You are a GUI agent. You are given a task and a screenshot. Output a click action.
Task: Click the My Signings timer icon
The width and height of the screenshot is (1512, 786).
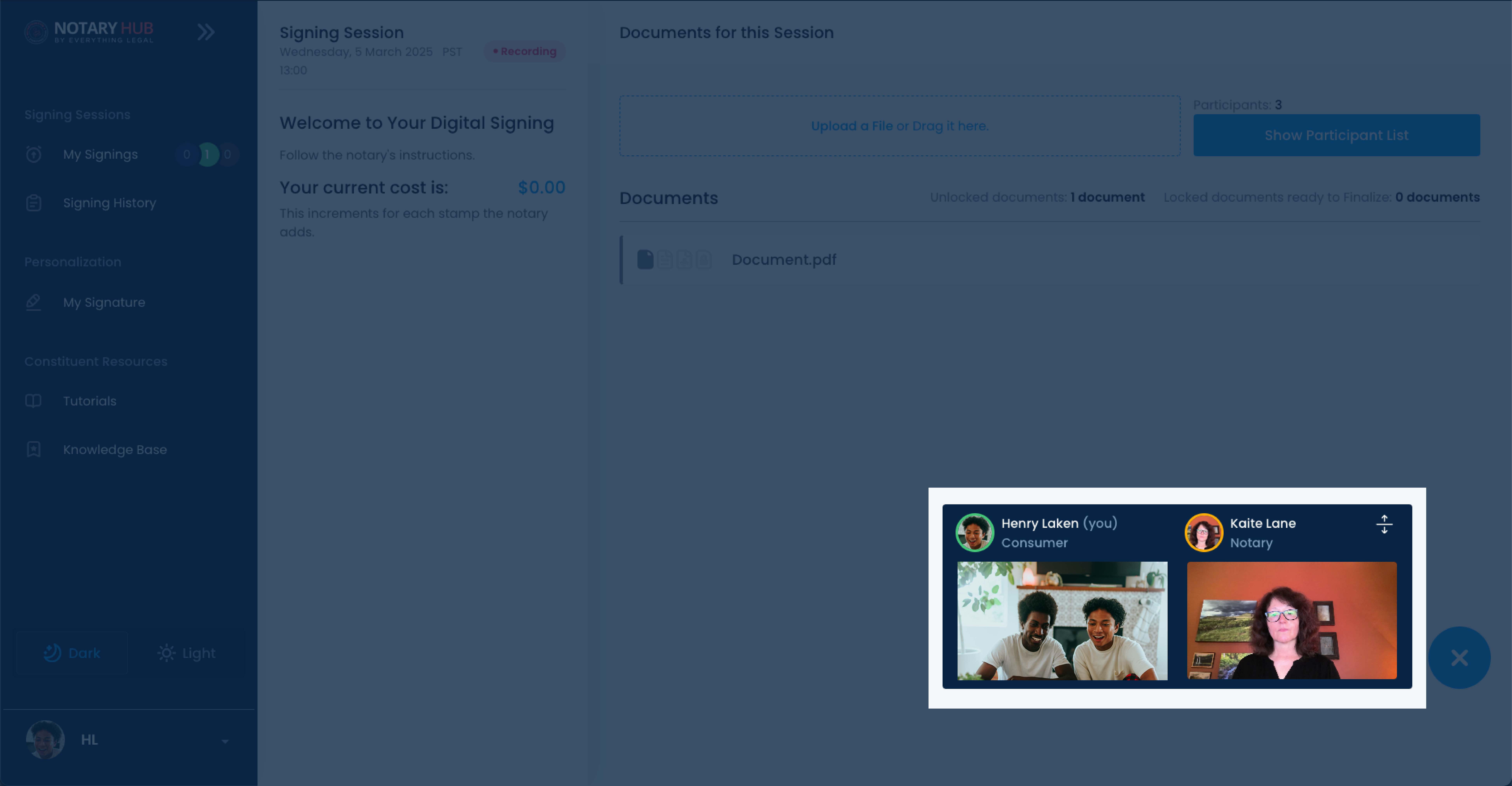33,154
